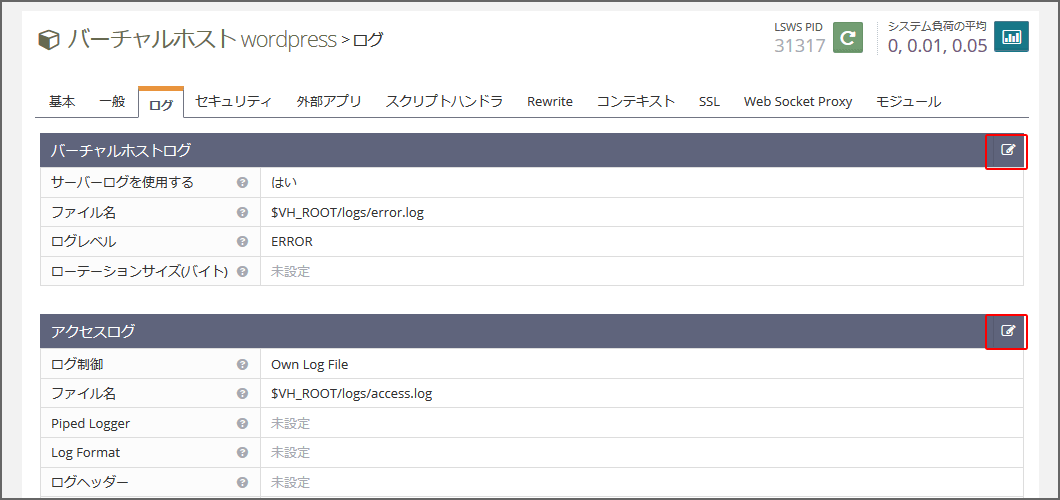Show help for Log Format
Image resolution: width=1060 pixels, height=500 pixels.
[241, 453]
